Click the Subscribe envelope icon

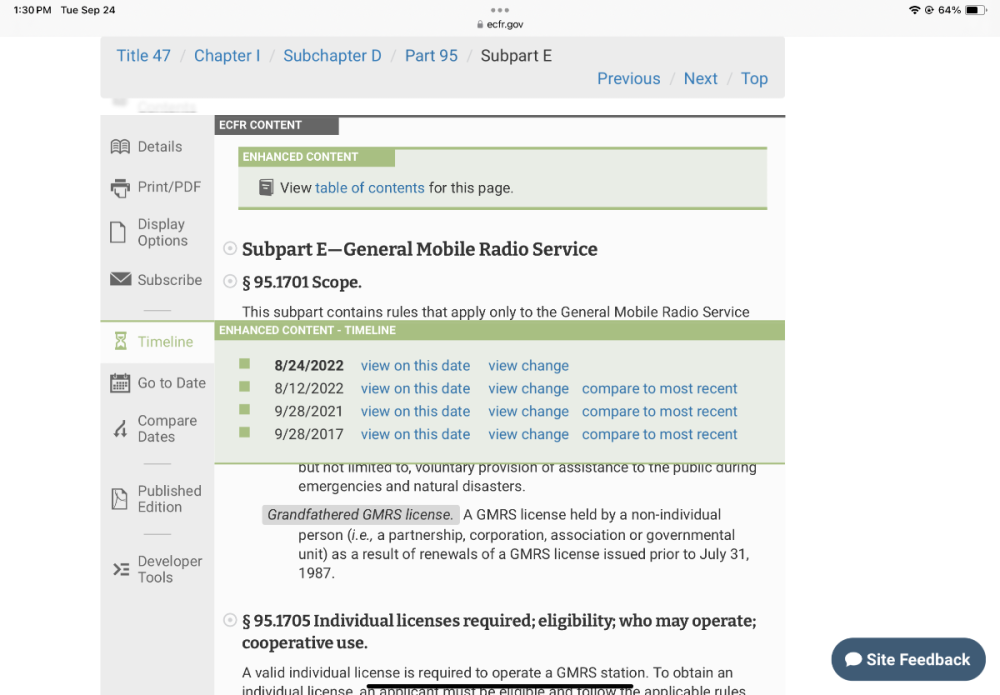click(121, 280)
